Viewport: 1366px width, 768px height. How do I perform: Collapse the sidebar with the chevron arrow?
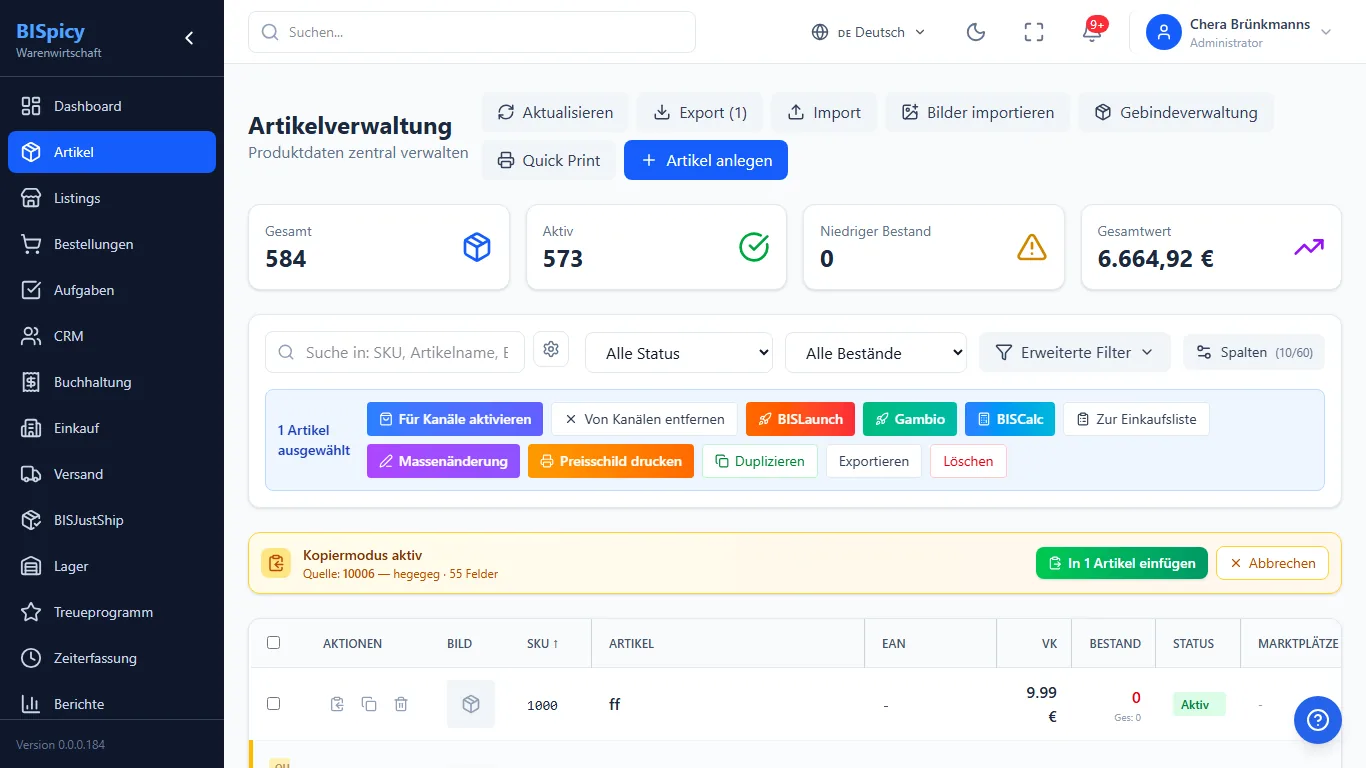tap(189, 38)
